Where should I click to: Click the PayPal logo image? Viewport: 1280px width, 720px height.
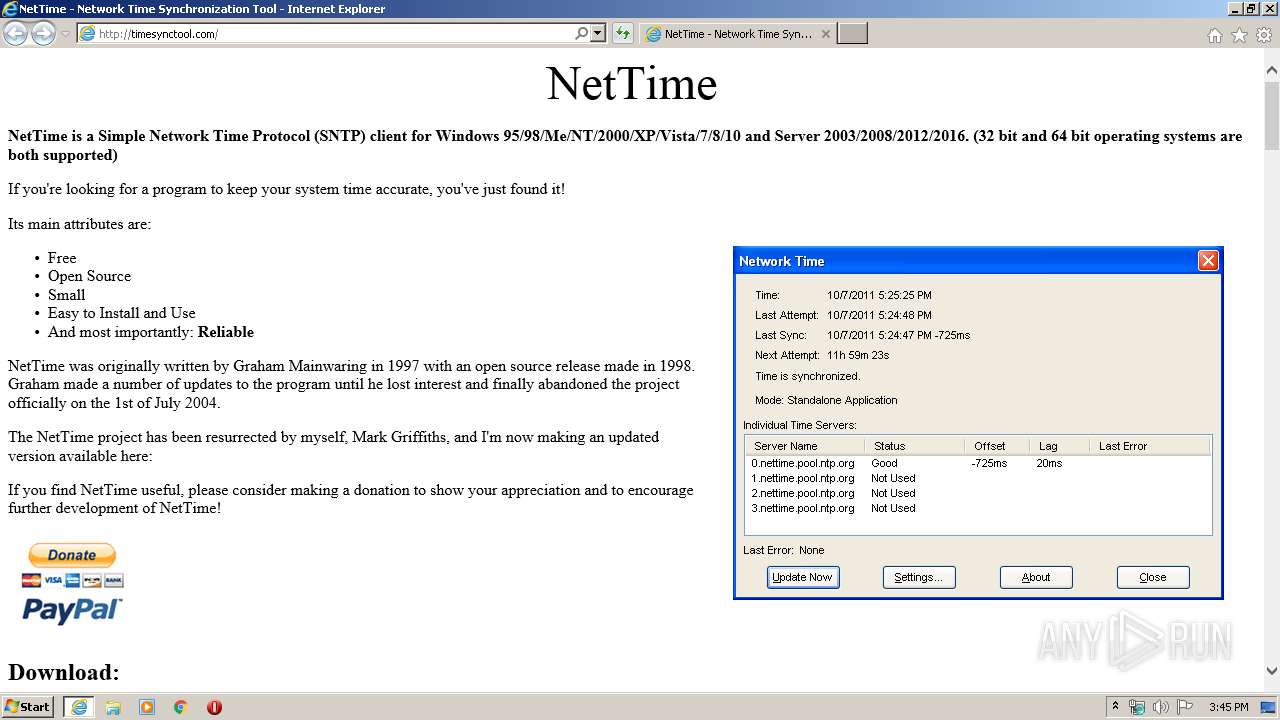tap(72, 611)
